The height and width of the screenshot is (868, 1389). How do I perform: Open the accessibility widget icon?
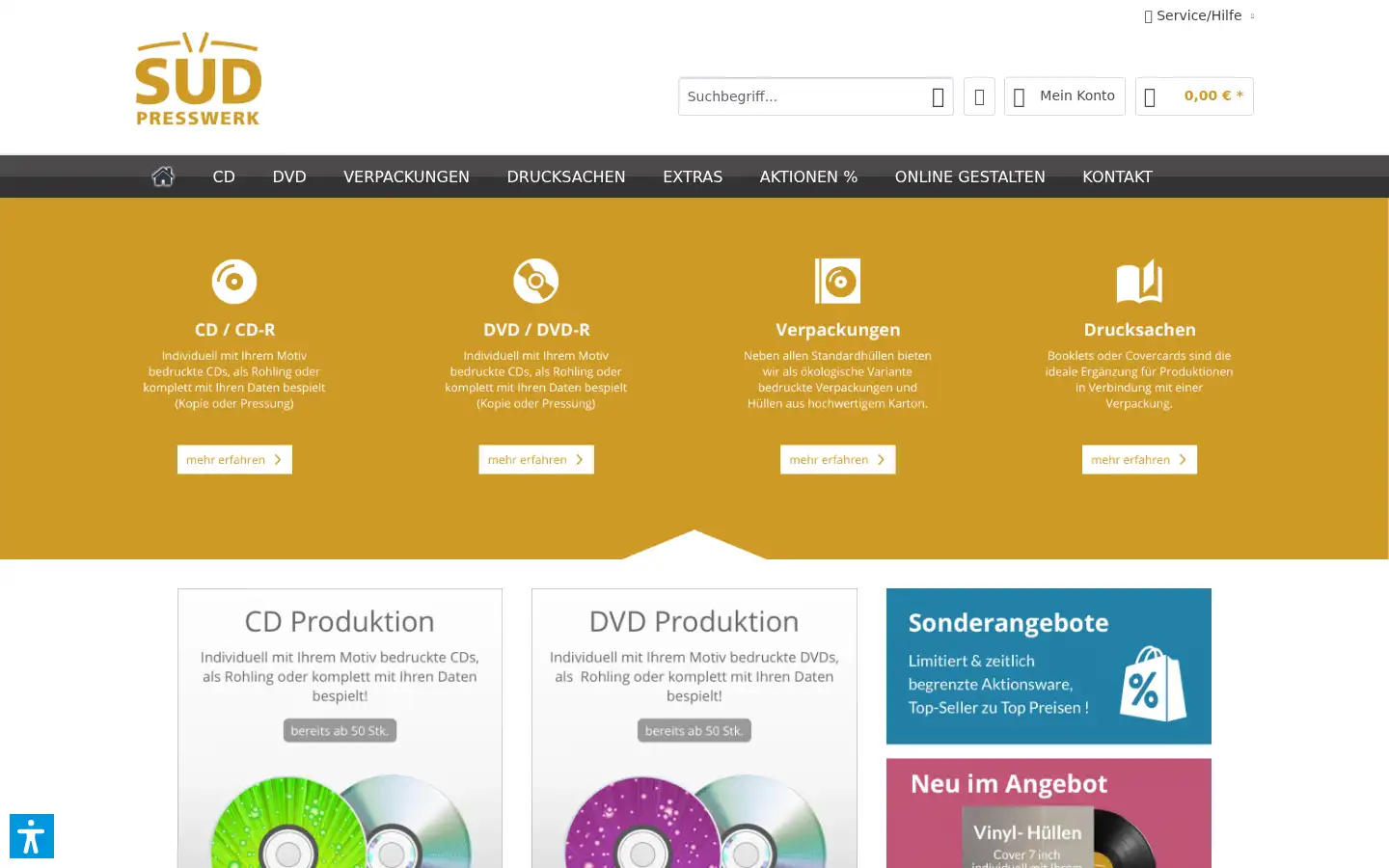coord(32,836)
